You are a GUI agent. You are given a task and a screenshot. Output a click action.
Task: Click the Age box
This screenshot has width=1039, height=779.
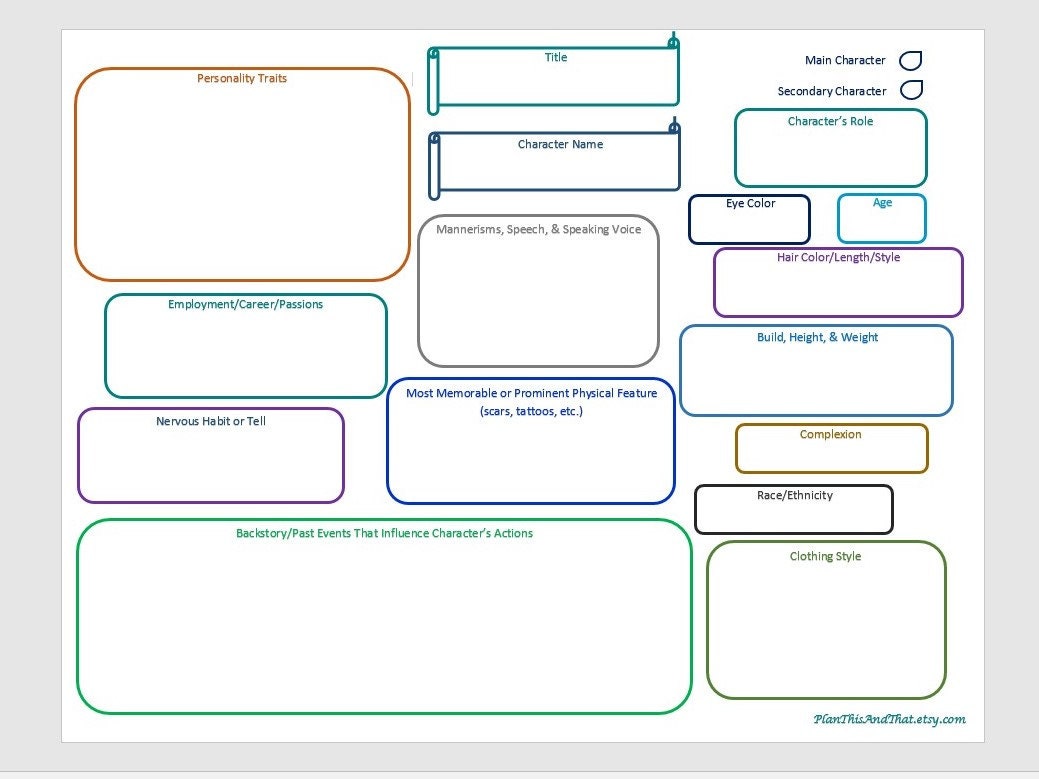pos(881,217)
